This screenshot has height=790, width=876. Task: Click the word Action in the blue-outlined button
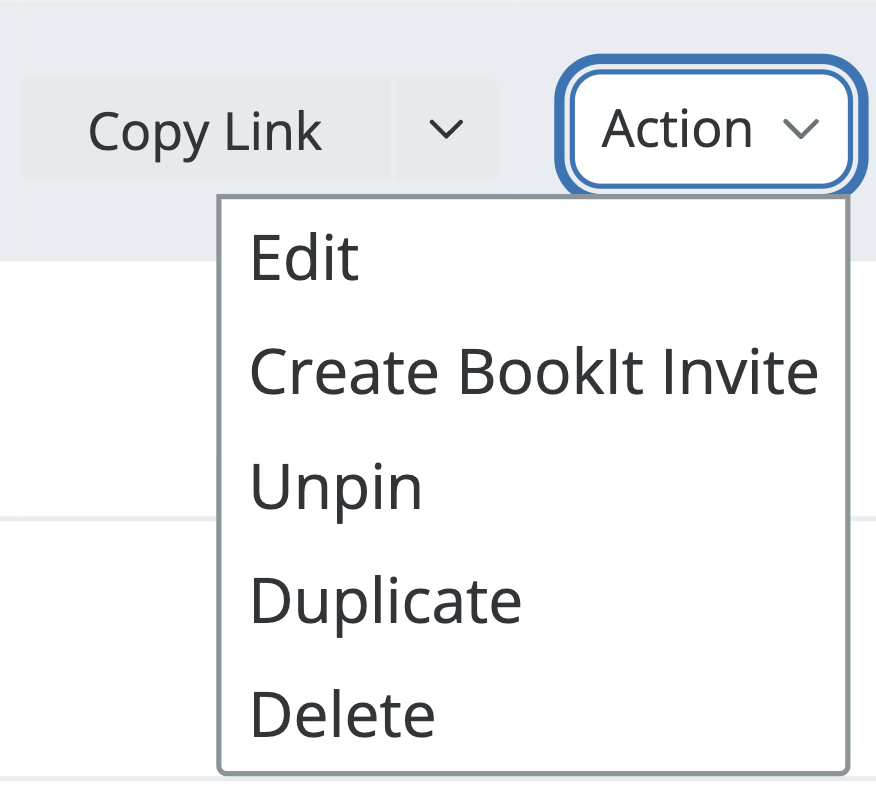[677, 129]
